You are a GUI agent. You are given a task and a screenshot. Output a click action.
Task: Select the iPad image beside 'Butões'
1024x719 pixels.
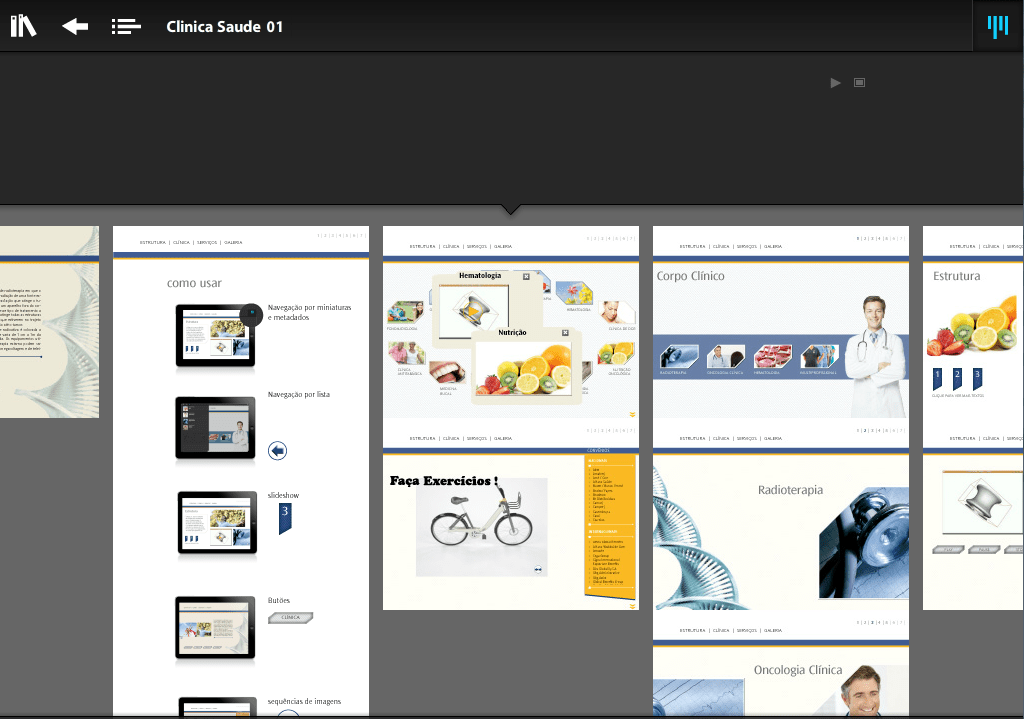coord(216,627)
